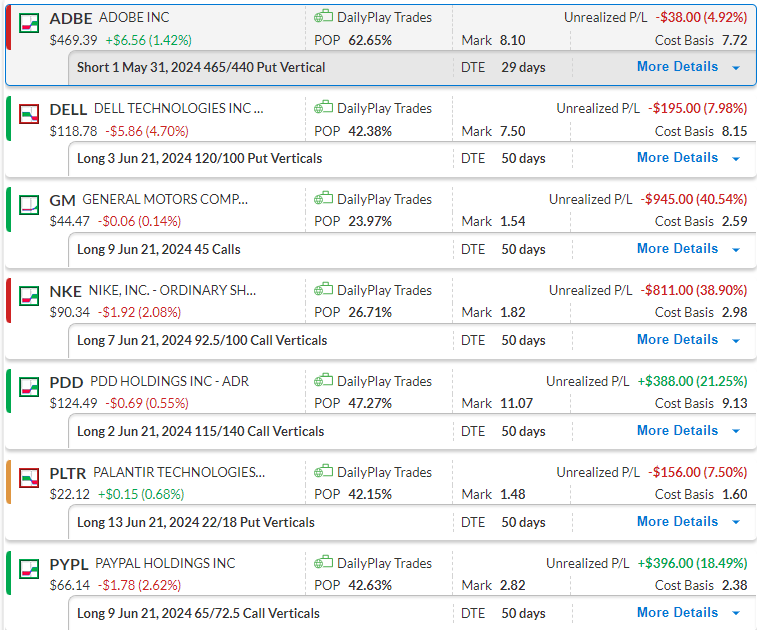This screenshot has width=757, height=630.
Task: Open the NKE risk graph icon
Action: click(29, 296)
